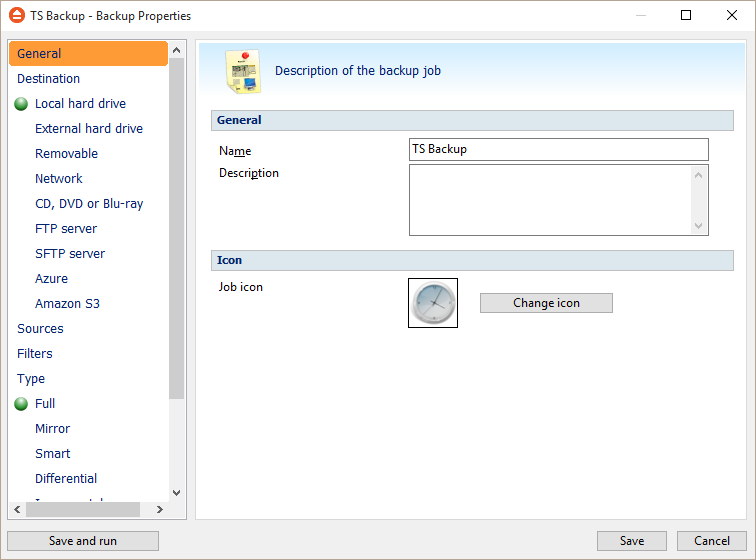Screen dimensions: 756x560
Task: Click the Icon section header
Action: click(472, 260)
